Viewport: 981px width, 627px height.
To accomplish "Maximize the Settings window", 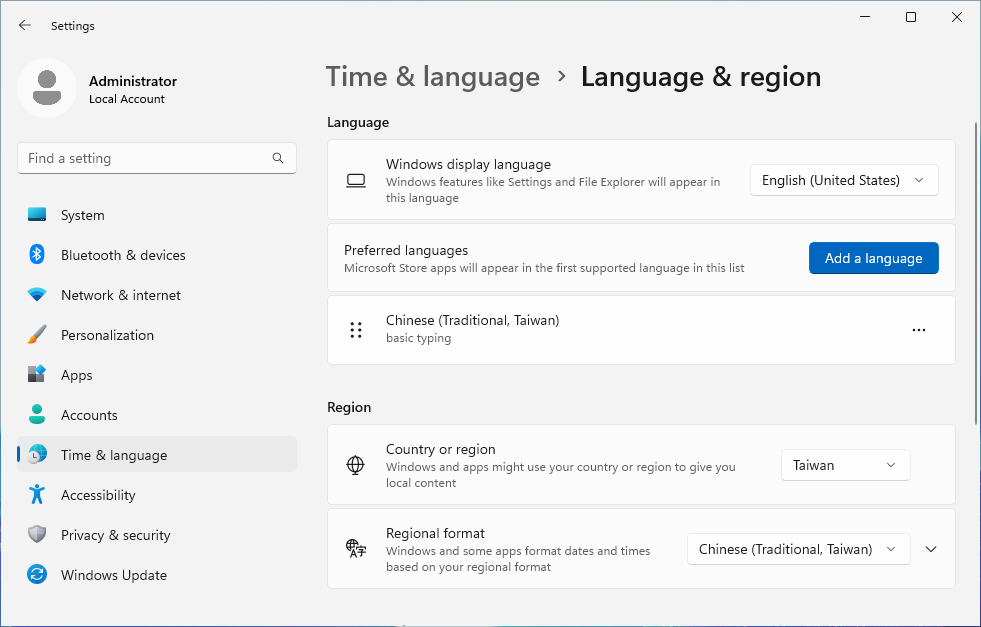I will (911, 17).
